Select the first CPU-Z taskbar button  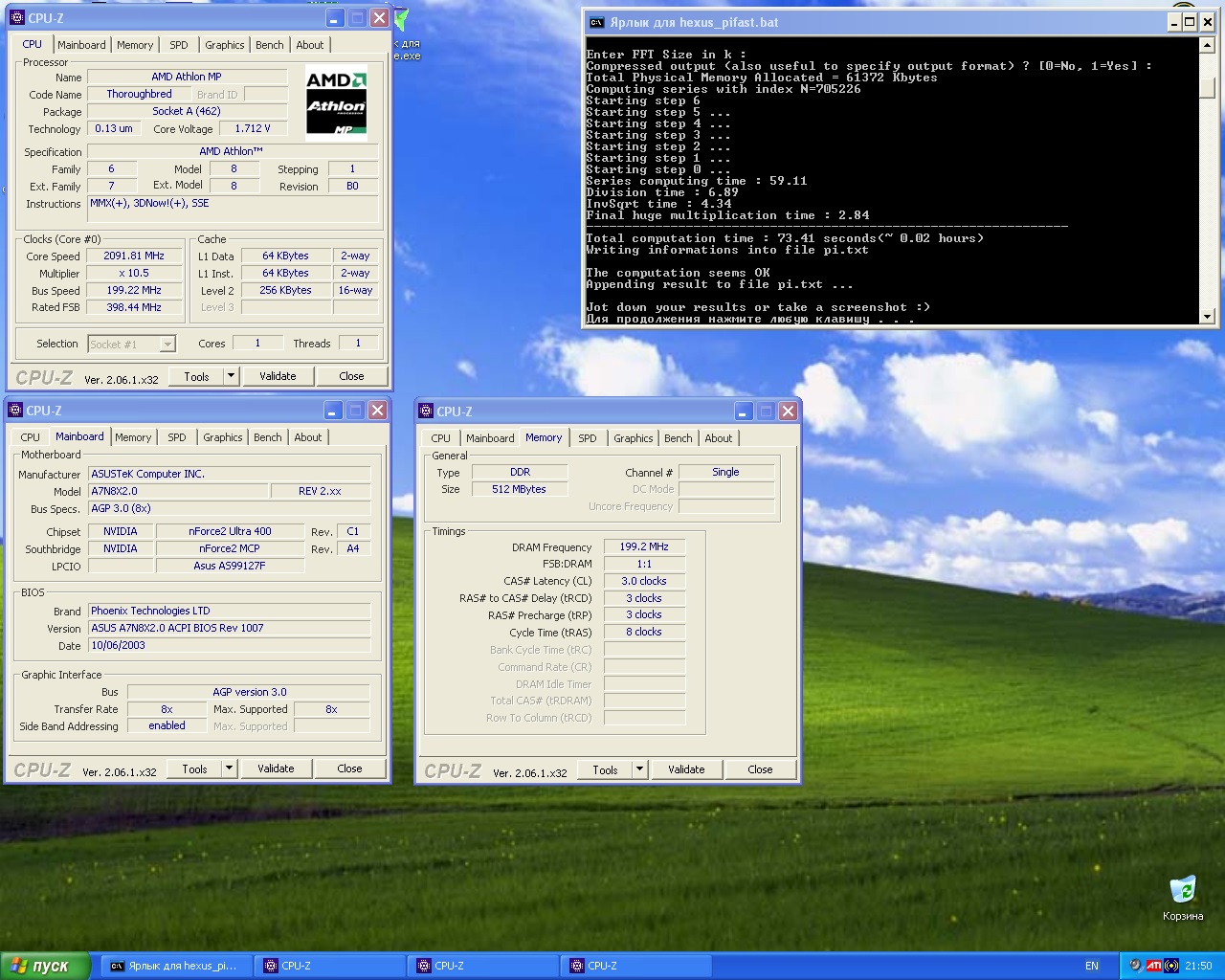pos(329,966)
